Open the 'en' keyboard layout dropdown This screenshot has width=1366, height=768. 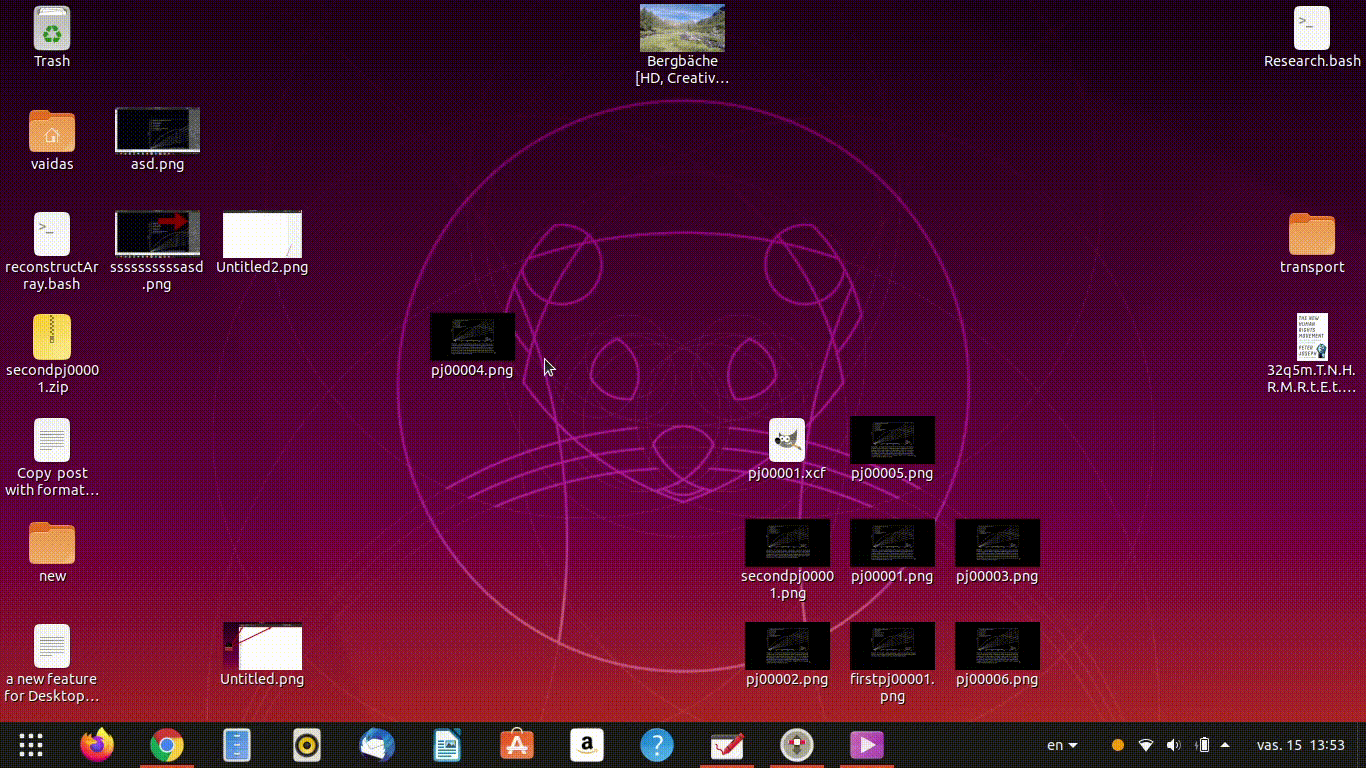pyautogui.click(x=1062, y=745)
